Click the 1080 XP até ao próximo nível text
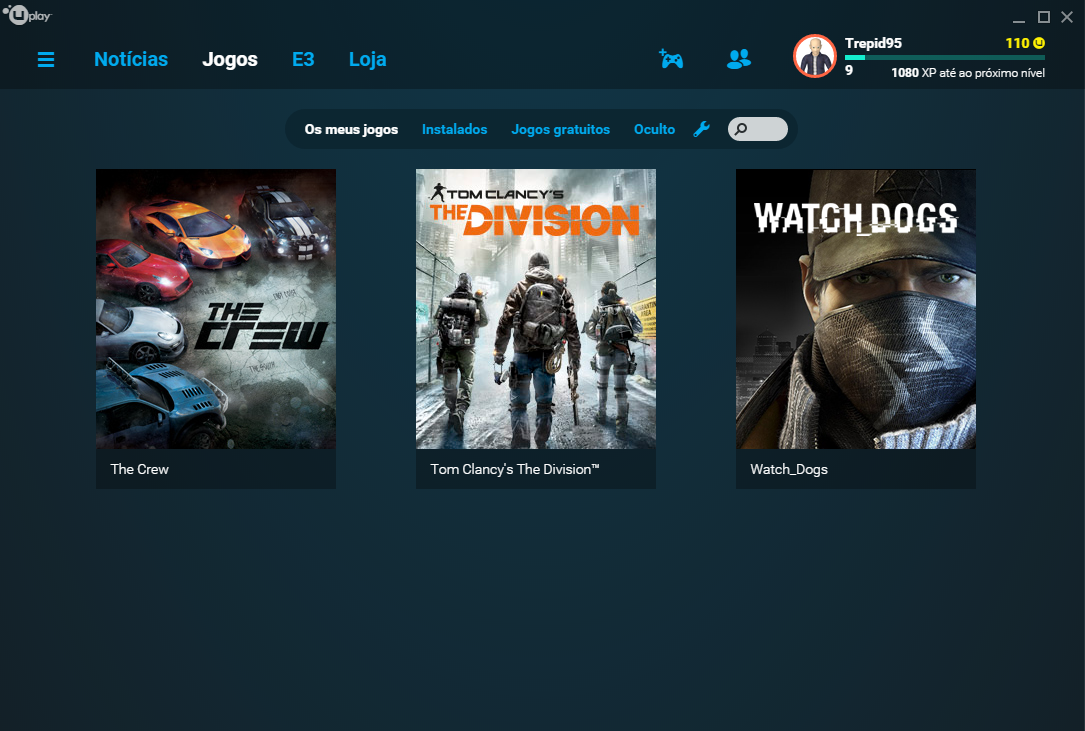 point(968,73)
